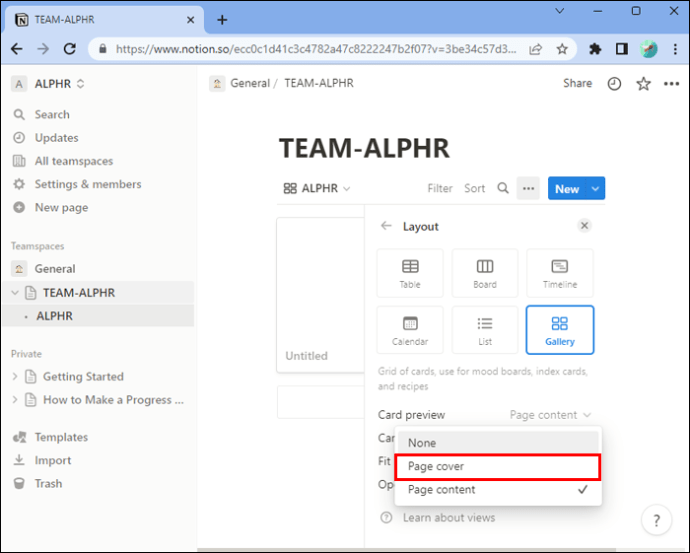
Task: Open the tab search chevron in Chrome
Action: (x=560, y=11)
